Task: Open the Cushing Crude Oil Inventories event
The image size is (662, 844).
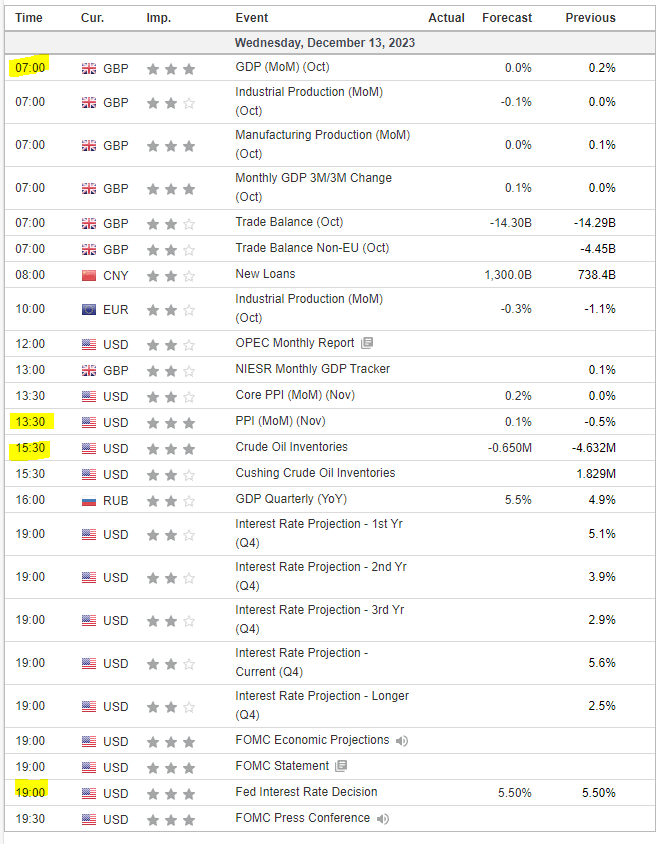Action: pos(315,473)
